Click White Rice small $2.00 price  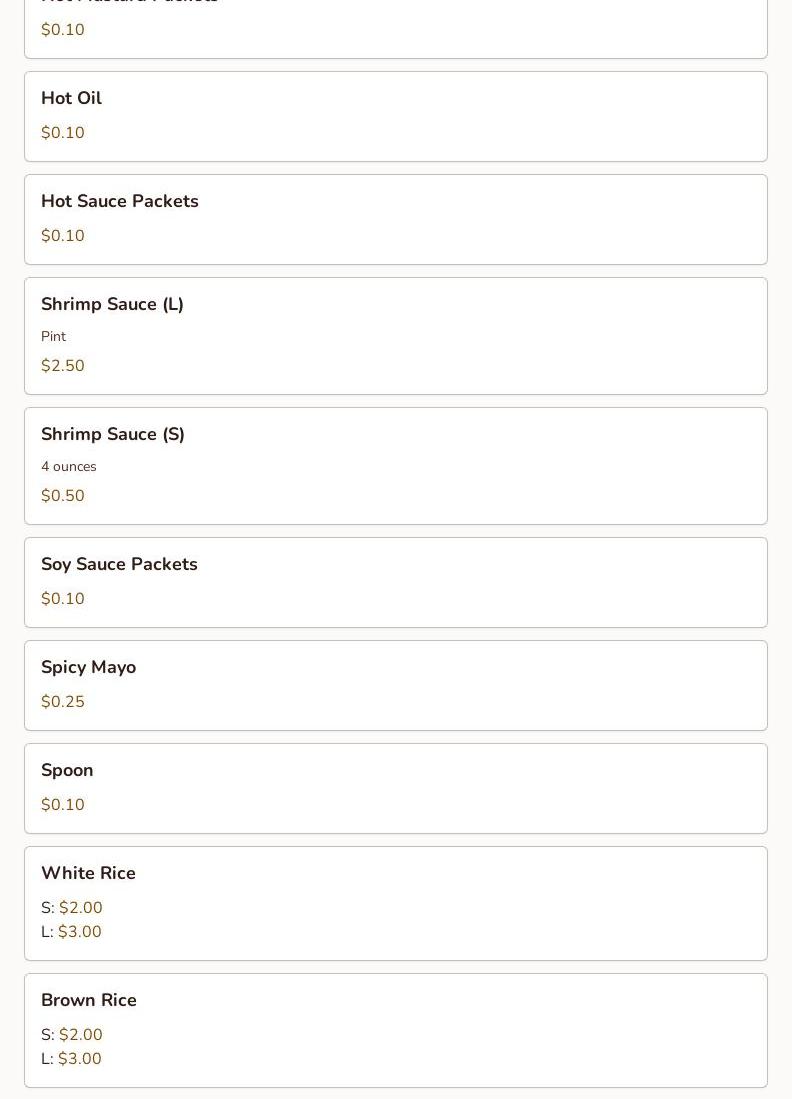81,908
